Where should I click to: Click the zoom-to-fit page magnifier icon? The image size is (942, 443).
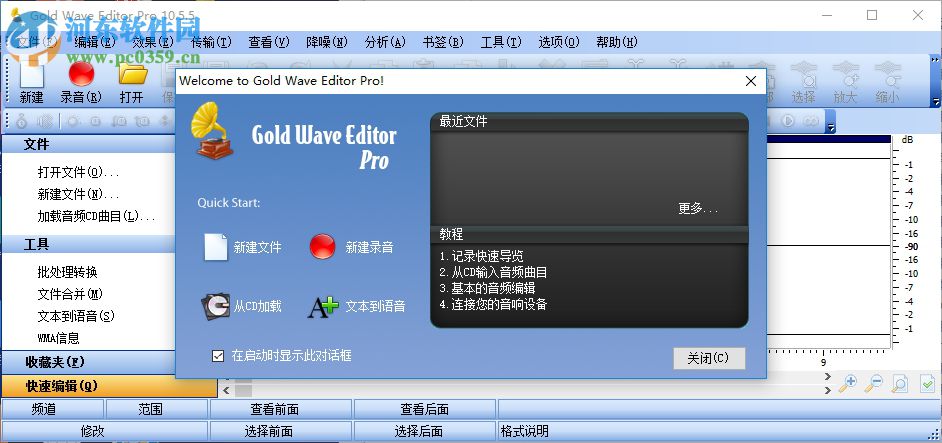tap(899, 383)
